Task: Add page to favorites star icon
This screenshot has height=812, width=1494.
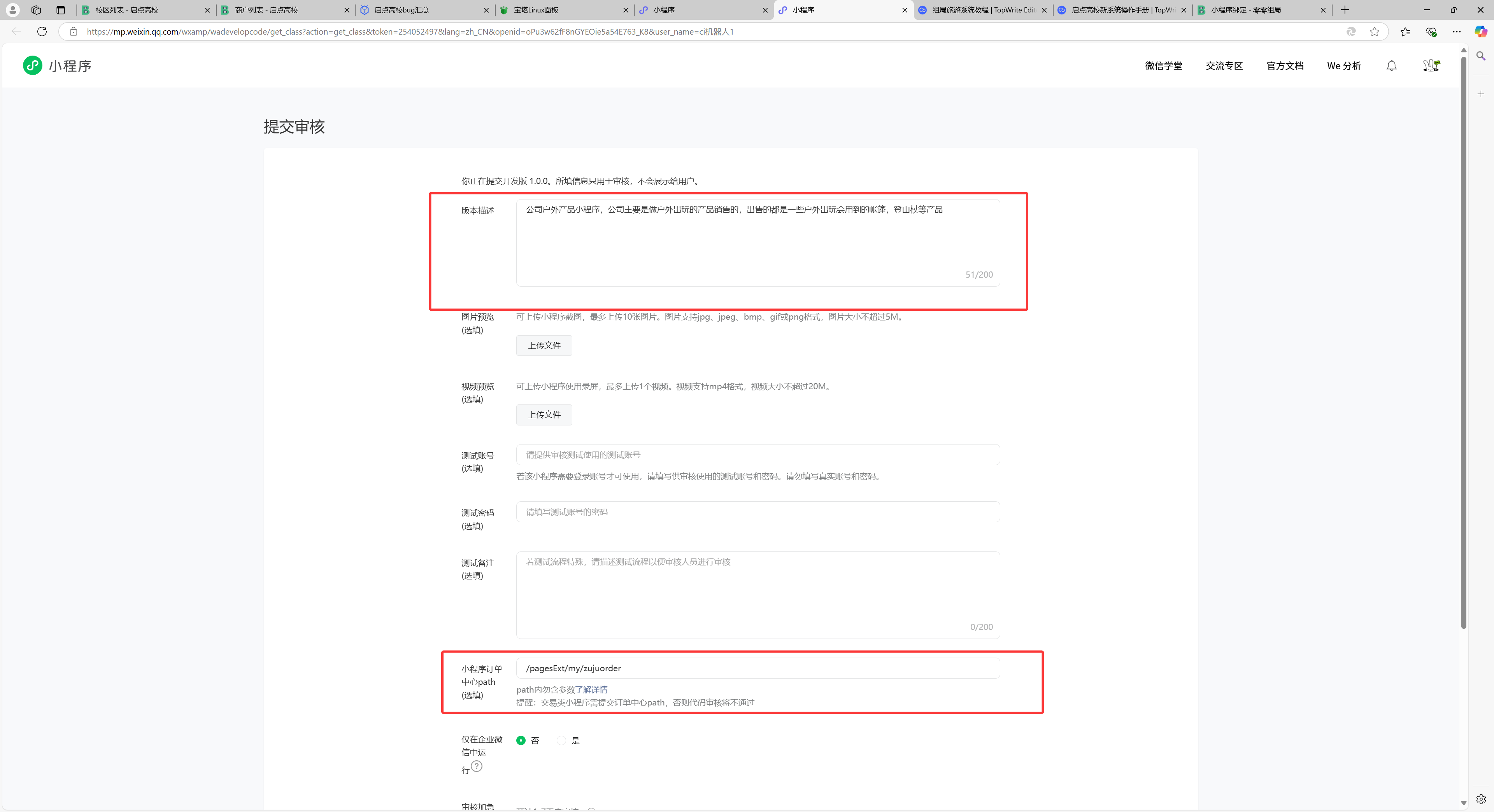Action: 1374,31
